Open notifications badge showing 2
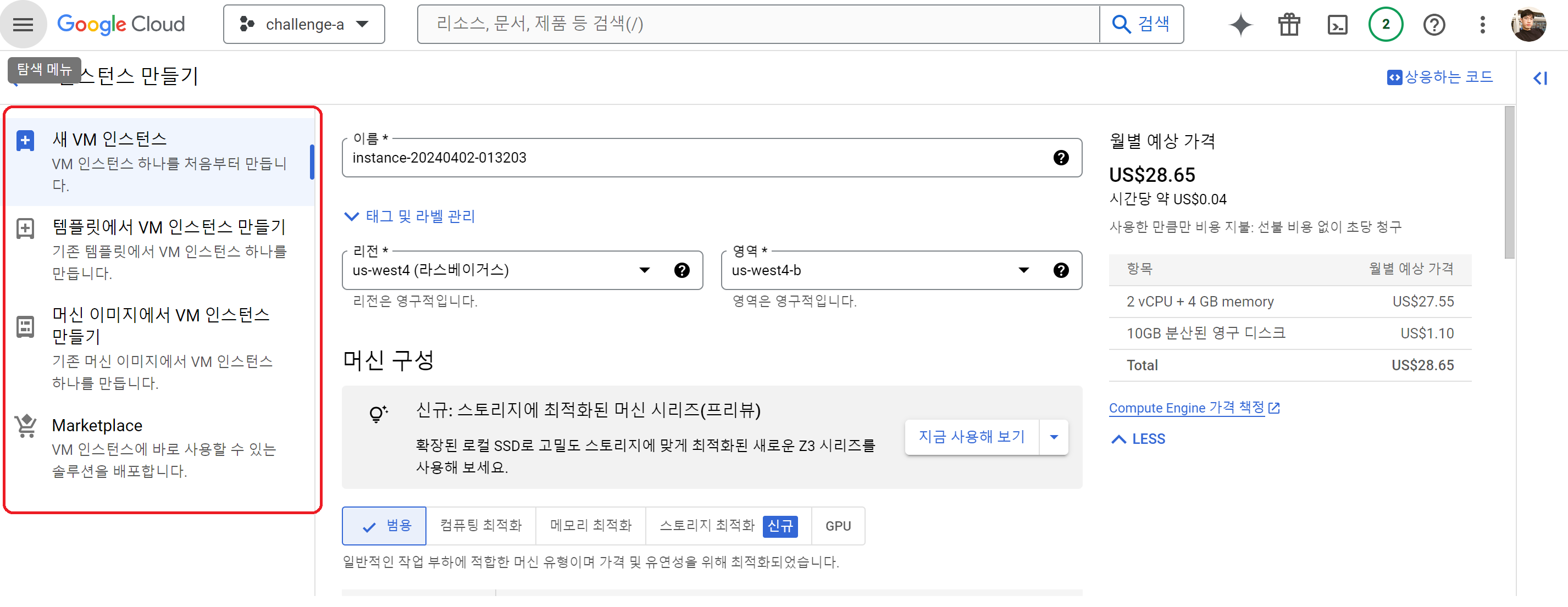This screenshot has width=1568, height=607. [x=1386, y=25]
